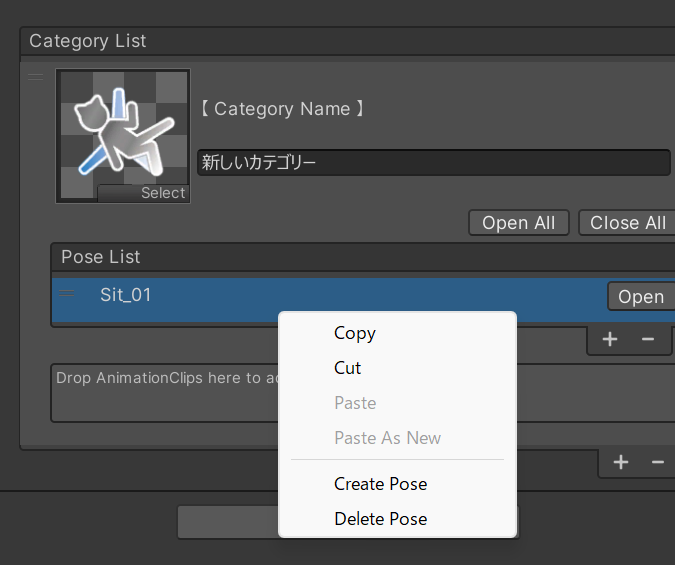Click the category drag handle icon

[x=36, y=77]
